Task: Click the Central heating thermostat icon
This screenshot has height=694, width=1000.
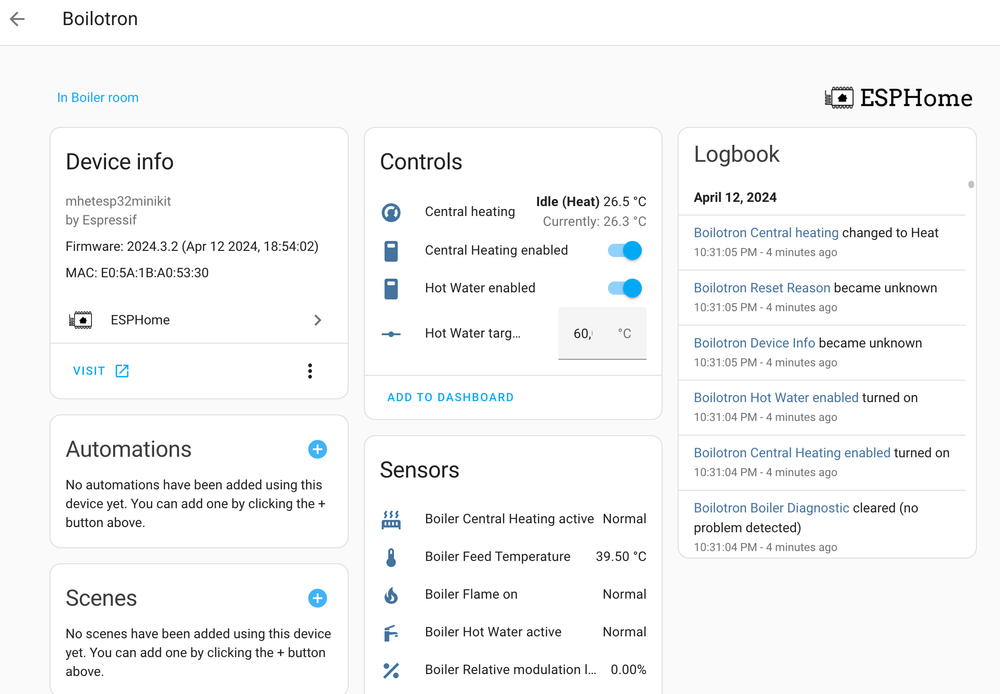Action: click(391, 212)
